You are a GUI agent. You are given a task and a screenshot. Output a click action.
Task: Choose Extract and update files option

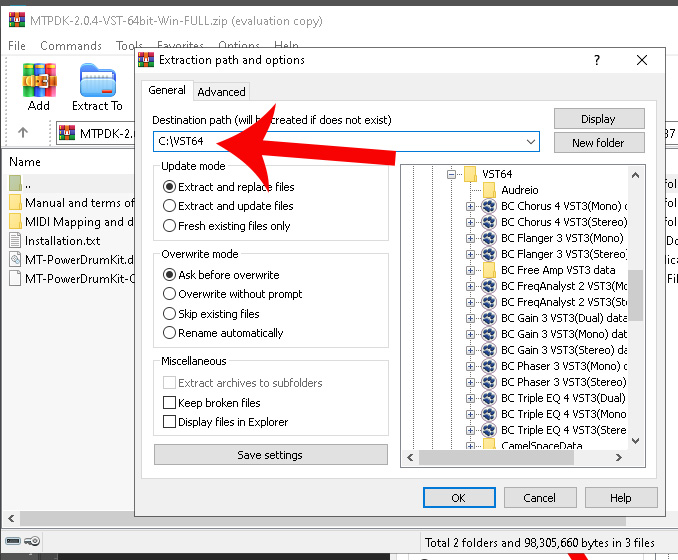tap(170, 206)
